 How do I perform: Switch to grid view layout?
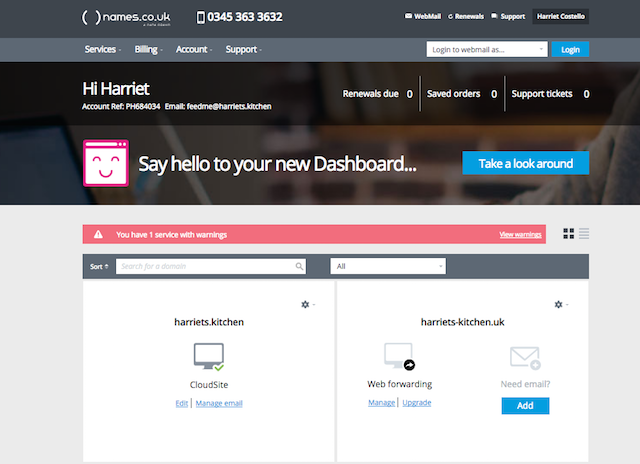tap(569, 233)
